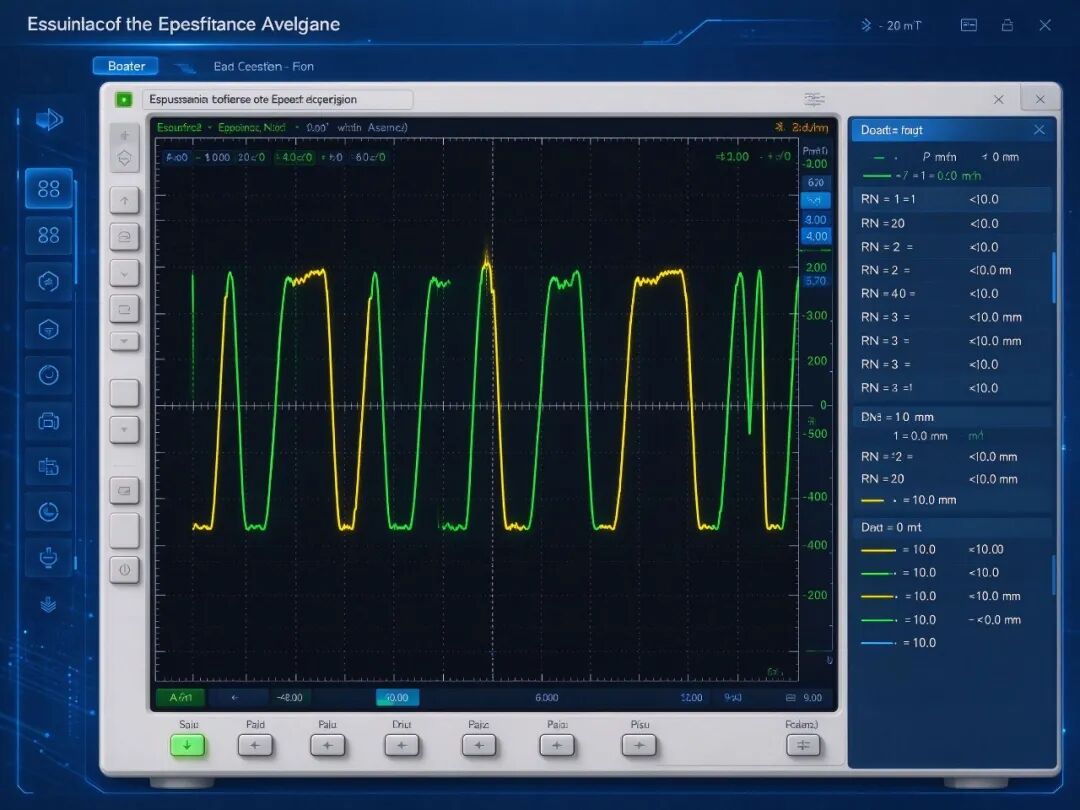Click the power icon in vertical toolbar
Viewport: 1080px width, 810px height.
pyautogui.click(x=125, y=570)
